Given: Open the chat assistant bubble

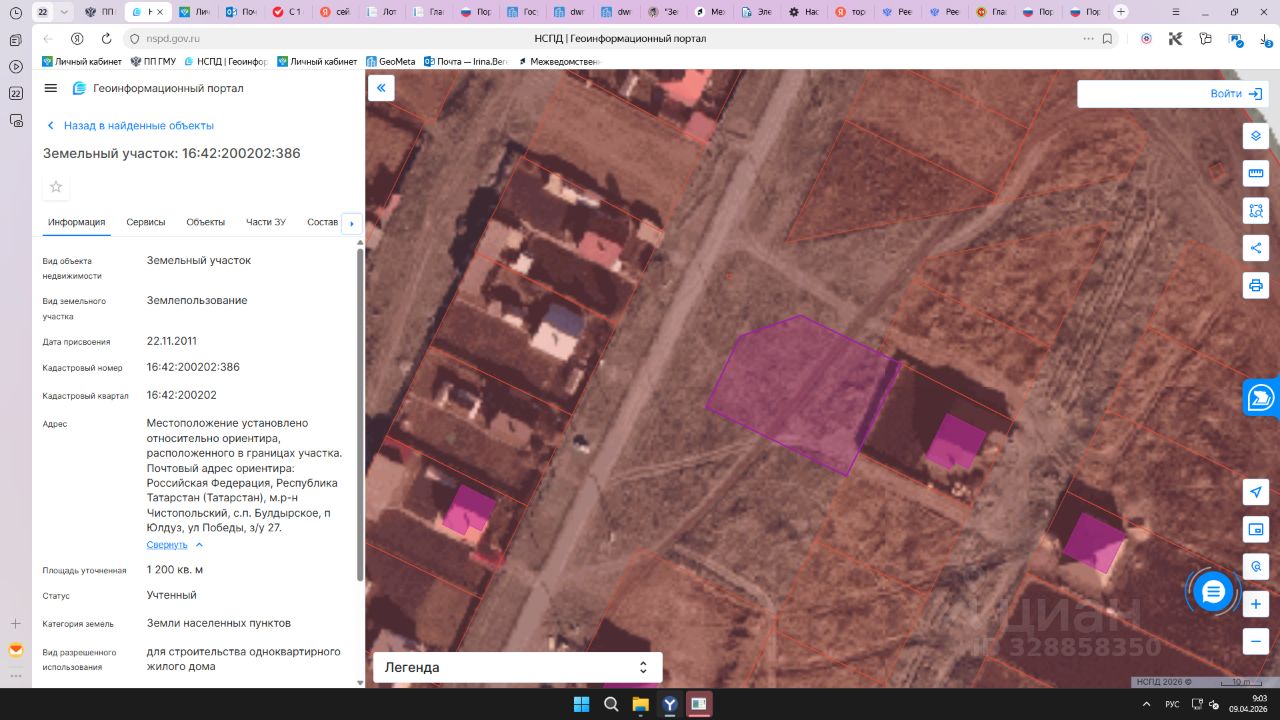Looking at the screenshot, I should tap(1213, 592).
